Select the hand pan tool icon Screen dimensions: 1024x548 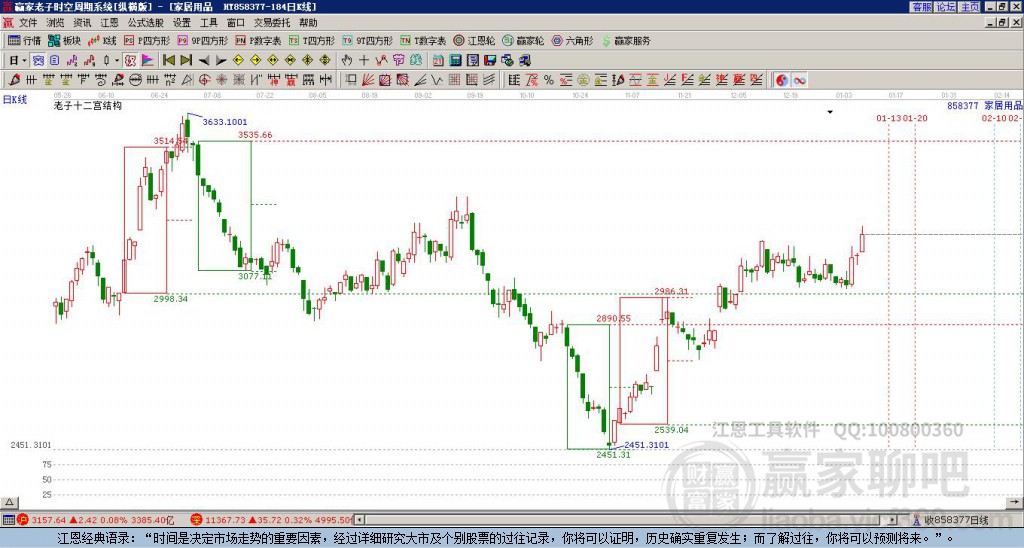346,60
